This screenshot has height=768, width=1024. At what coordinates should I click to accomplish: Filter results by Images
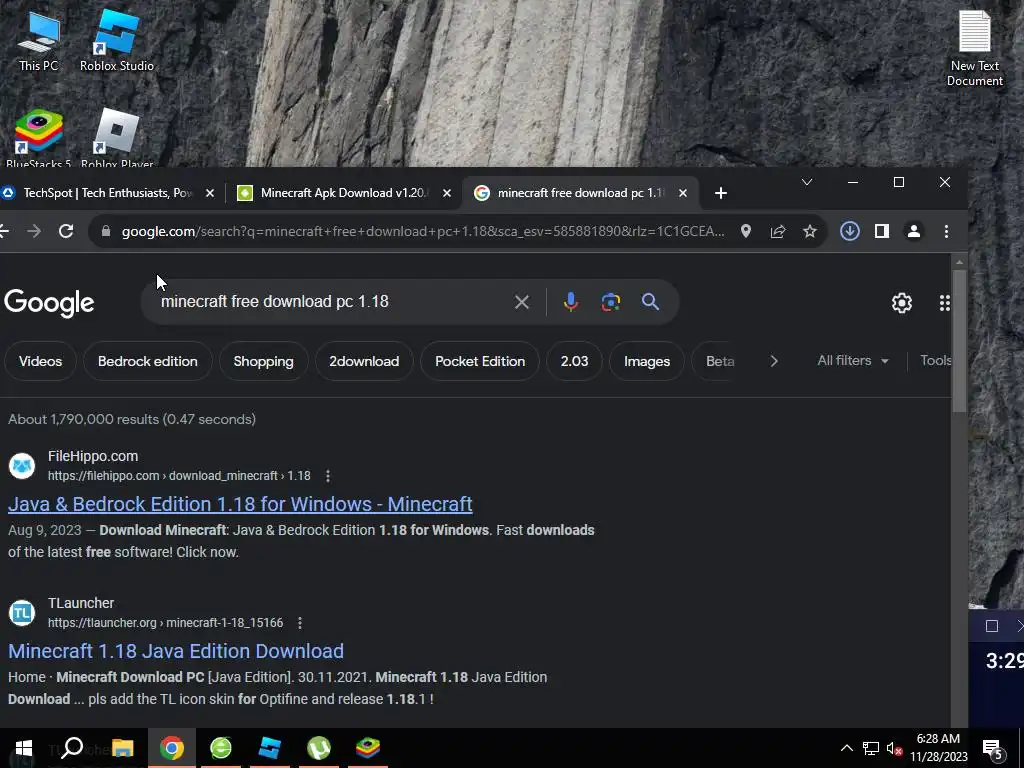[647, 361]
